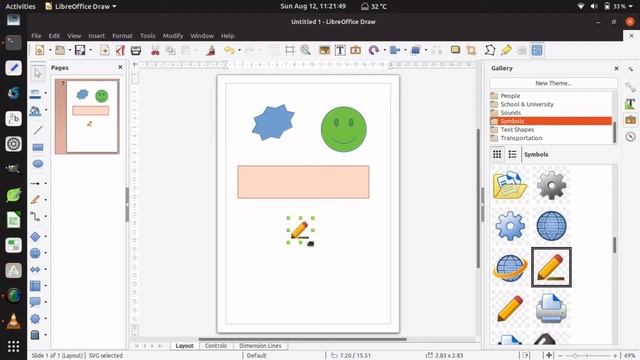640x360 pixels.
Task: Open the Modify menu
Action: [173, 36]
